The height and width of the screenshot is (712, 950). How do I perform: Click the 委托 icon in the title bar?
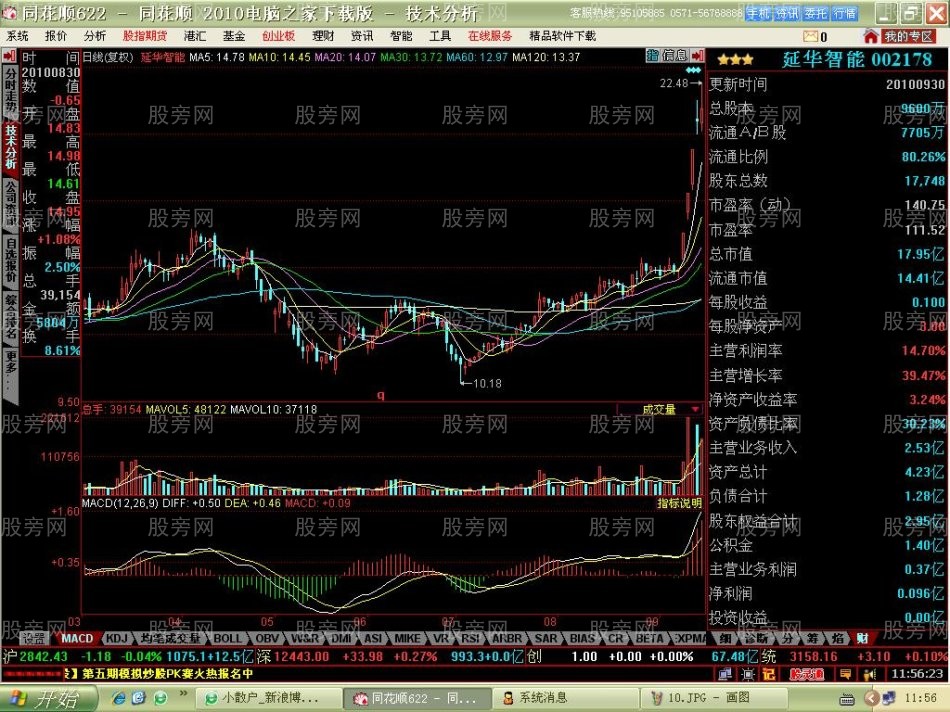(x=820, y=10)
